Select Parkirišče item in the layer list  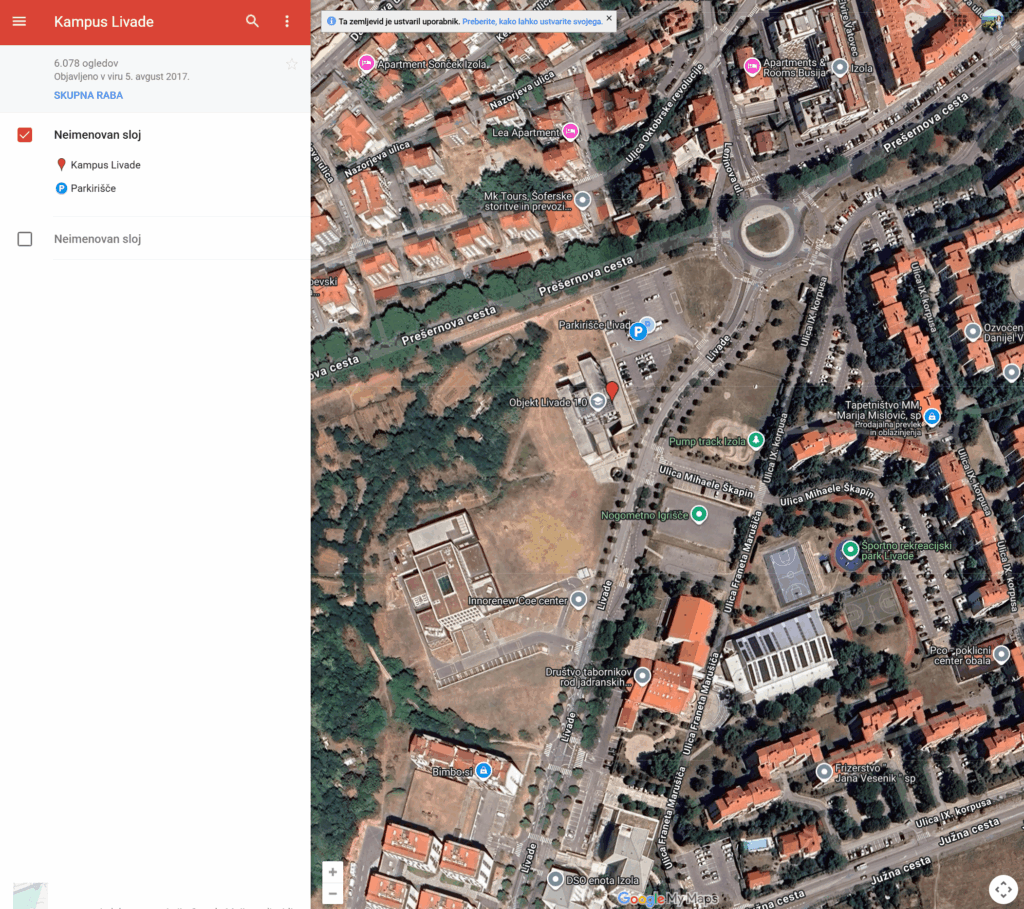coord(93,188)
